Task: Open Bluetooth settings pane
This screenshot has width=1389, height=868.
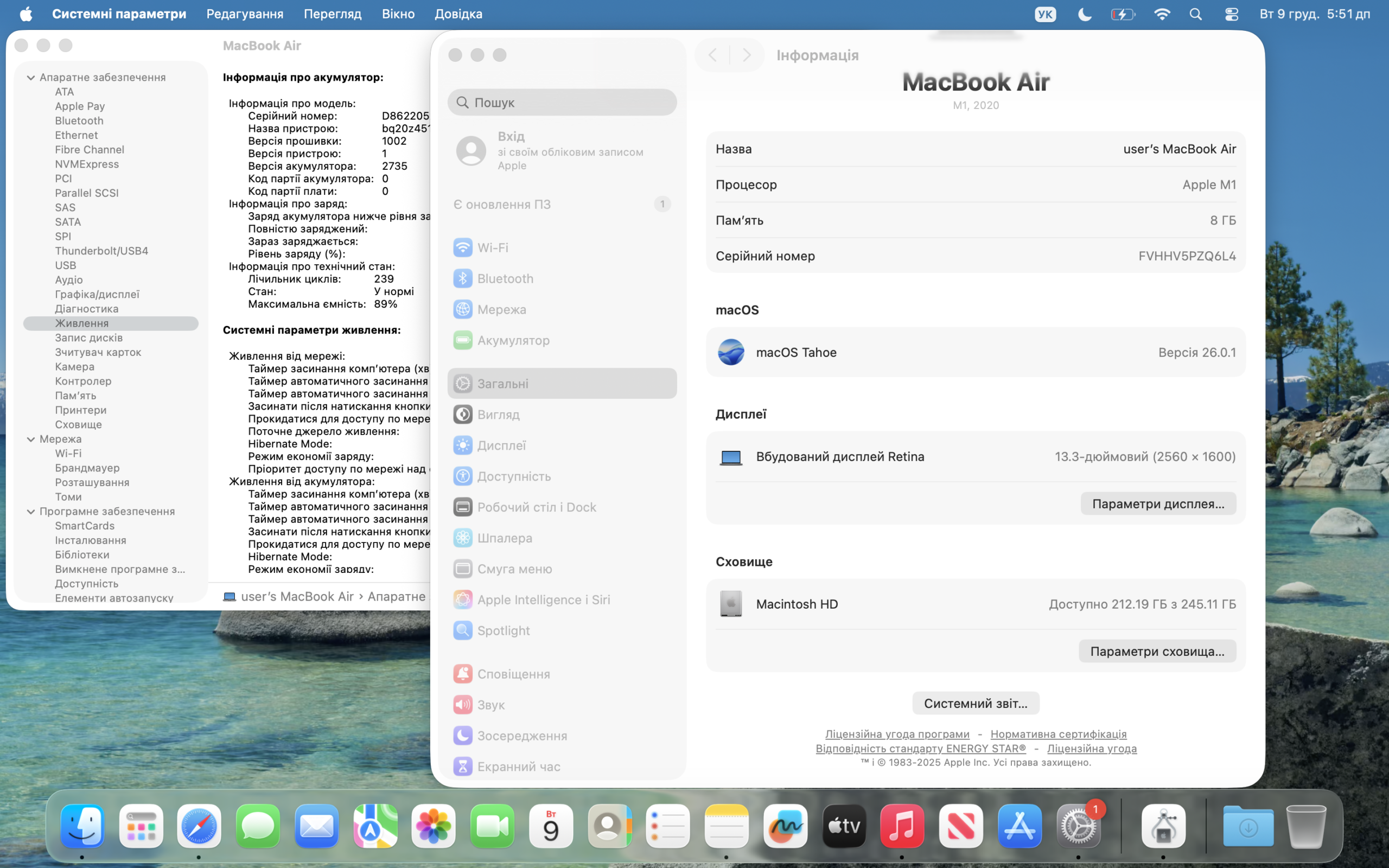Action: (505, 278)
